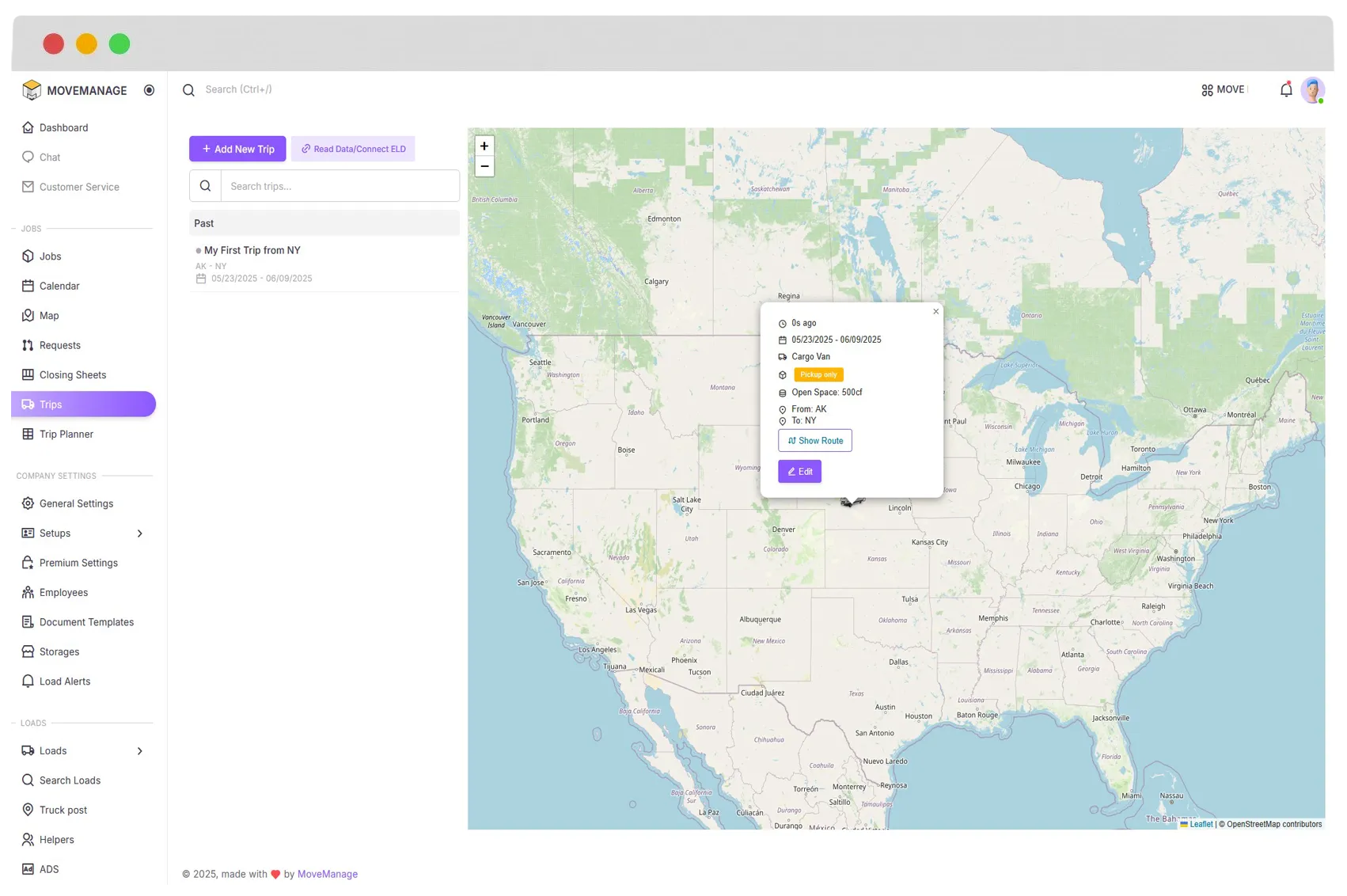
Task: Open the MoveManage footer link
Action: [327, 874]
